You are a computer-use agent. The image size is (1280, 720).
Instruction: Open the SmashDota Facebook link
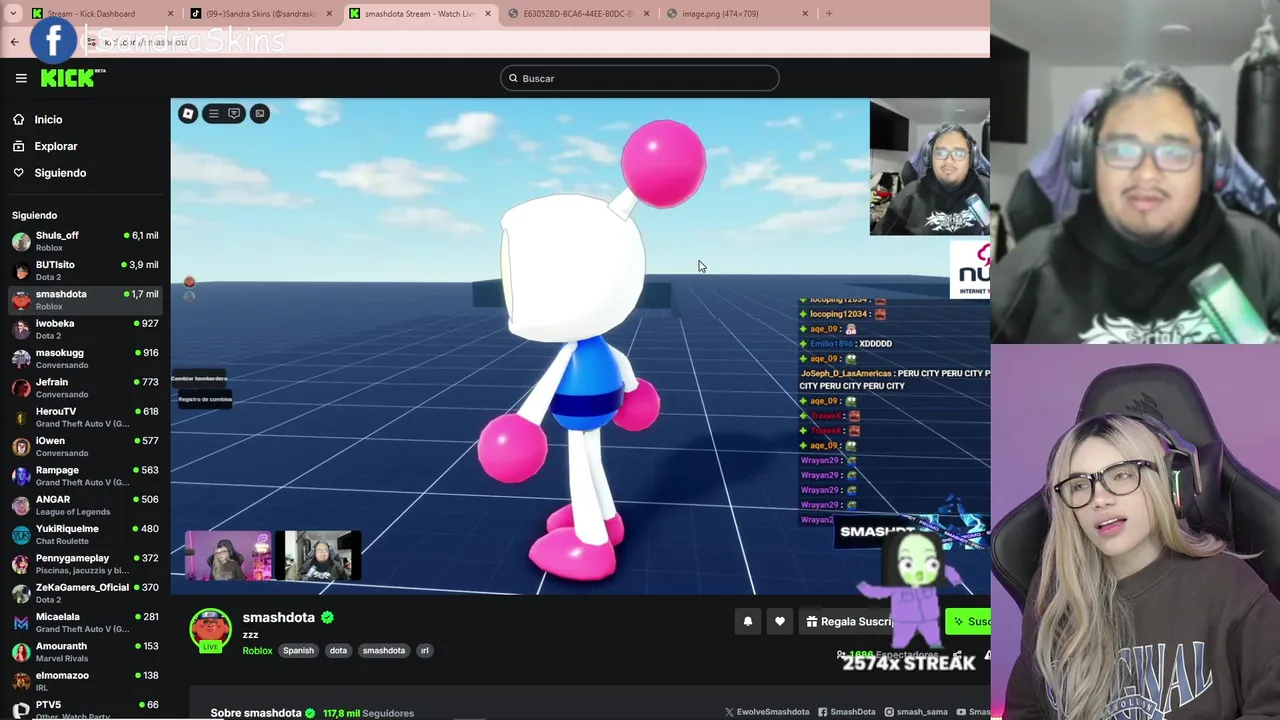point(847,712)
